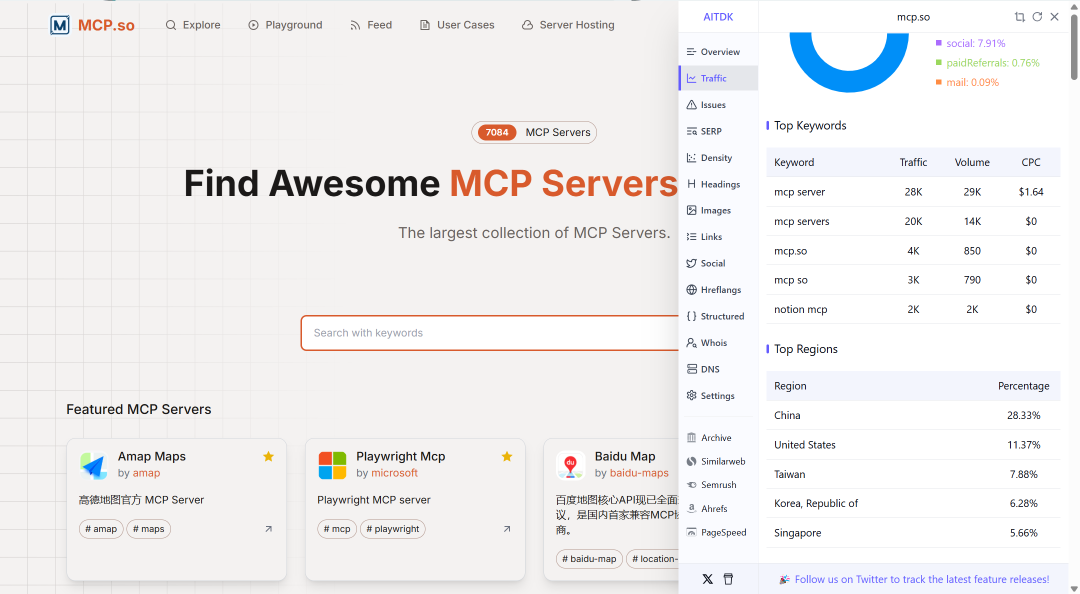
Task: Click the Playwright Mcp external arrow icon
Action: [x=507, y=529]
